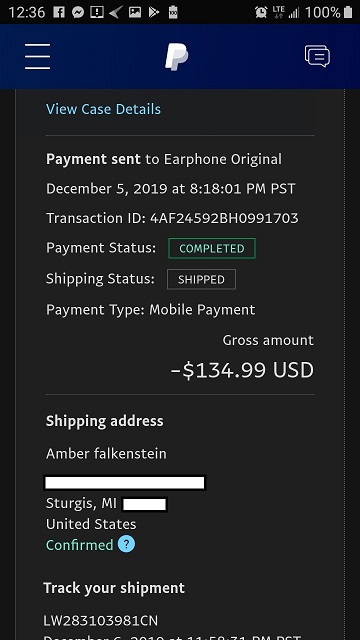
Task: Tap the Facebook notification icon
Action: 59,12
